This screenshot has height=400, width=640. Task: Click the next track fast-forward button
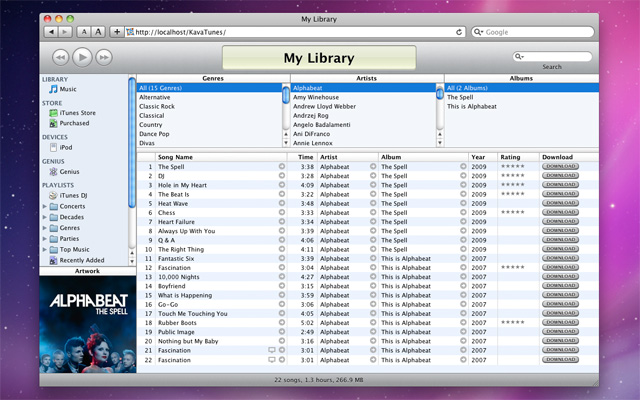(104, 57)
